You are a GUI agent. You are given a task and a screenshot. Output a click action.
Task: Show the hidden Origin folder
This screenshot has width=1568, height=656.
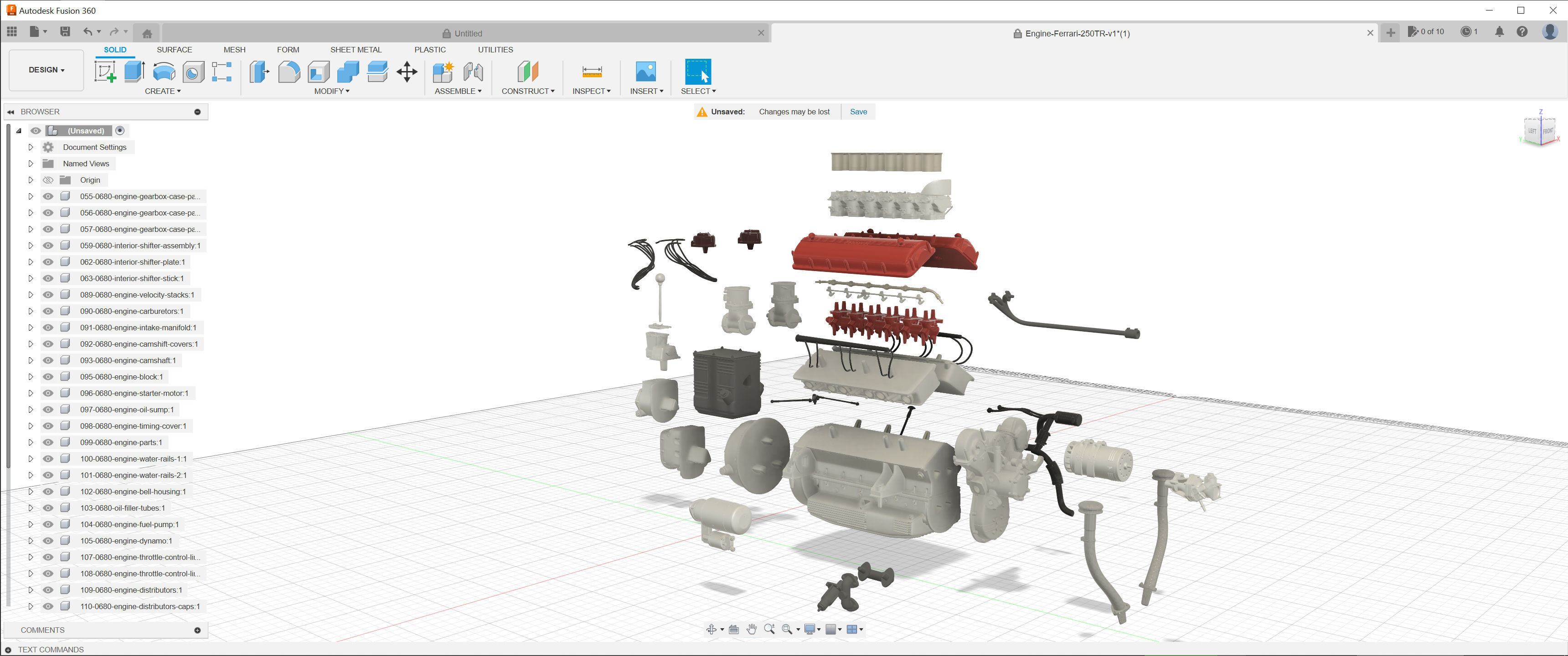click(48, 180)
